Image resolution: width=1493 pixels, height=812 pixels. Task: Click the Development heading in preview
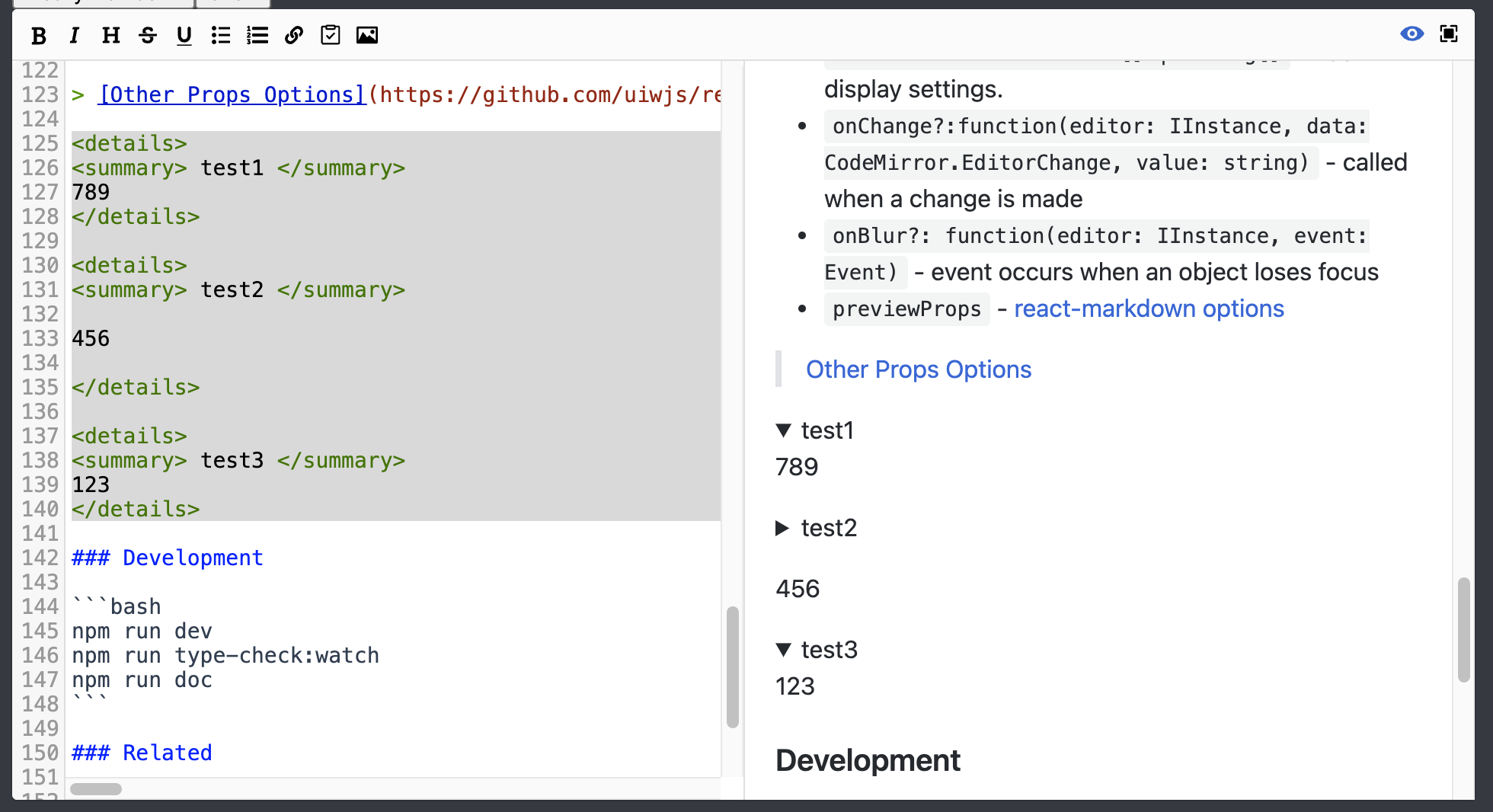tap(868, 760)
